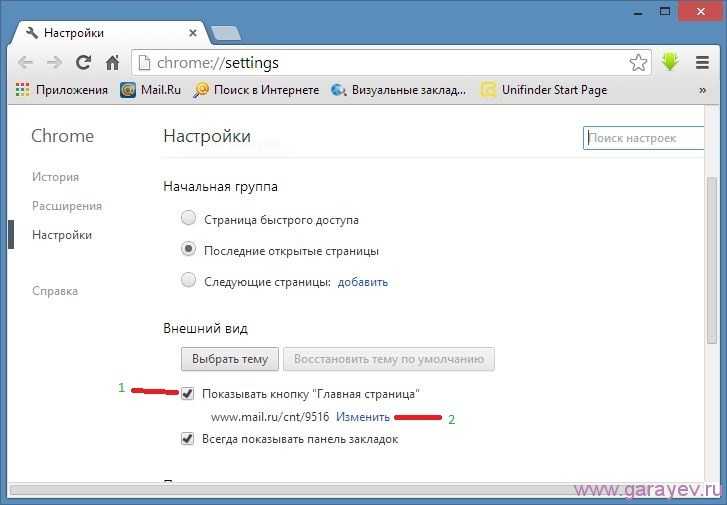The image size is (727, 505).
Task: Open Настройки in the sidebar
Action: point(62,235)
